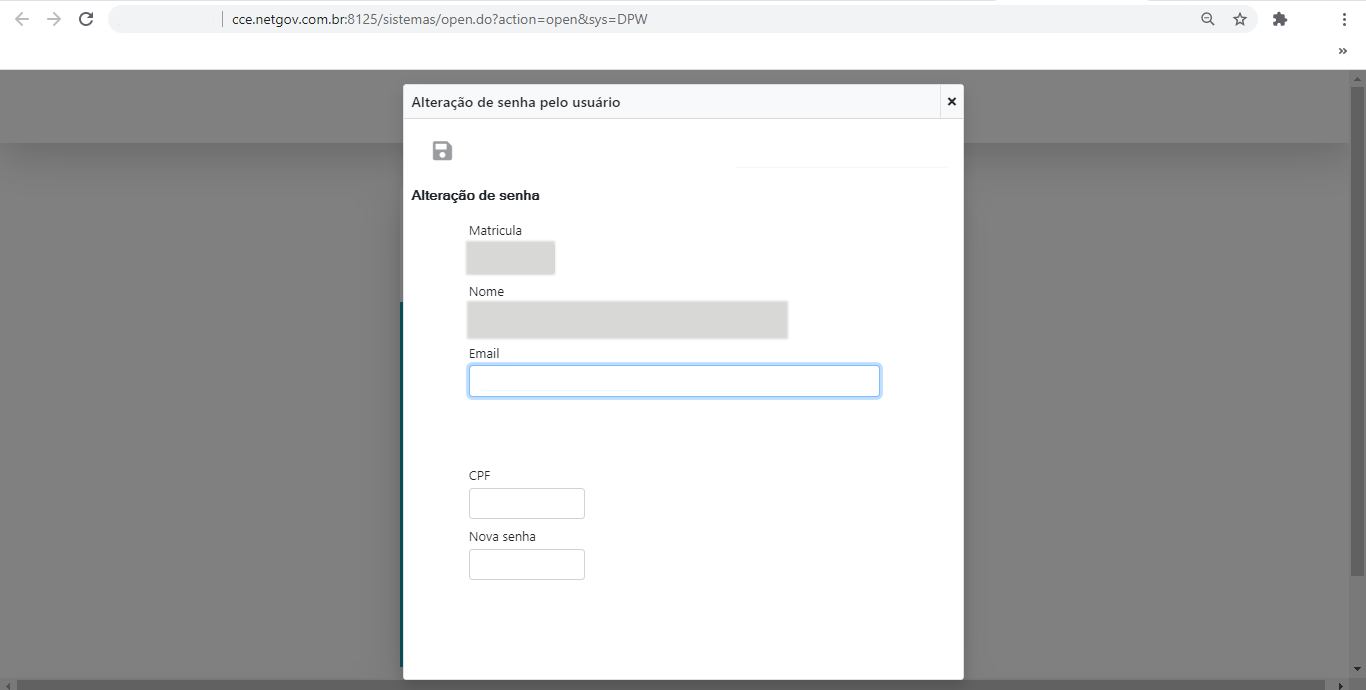Expand the bookmarks overflow chevron

click(1343, 51)
